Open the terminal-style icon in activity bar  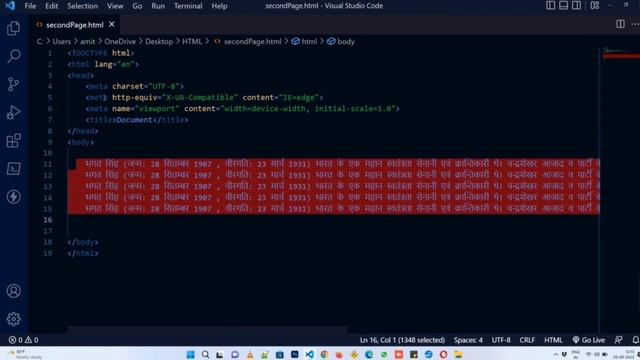pyautogui.click(x=13, y=169)
